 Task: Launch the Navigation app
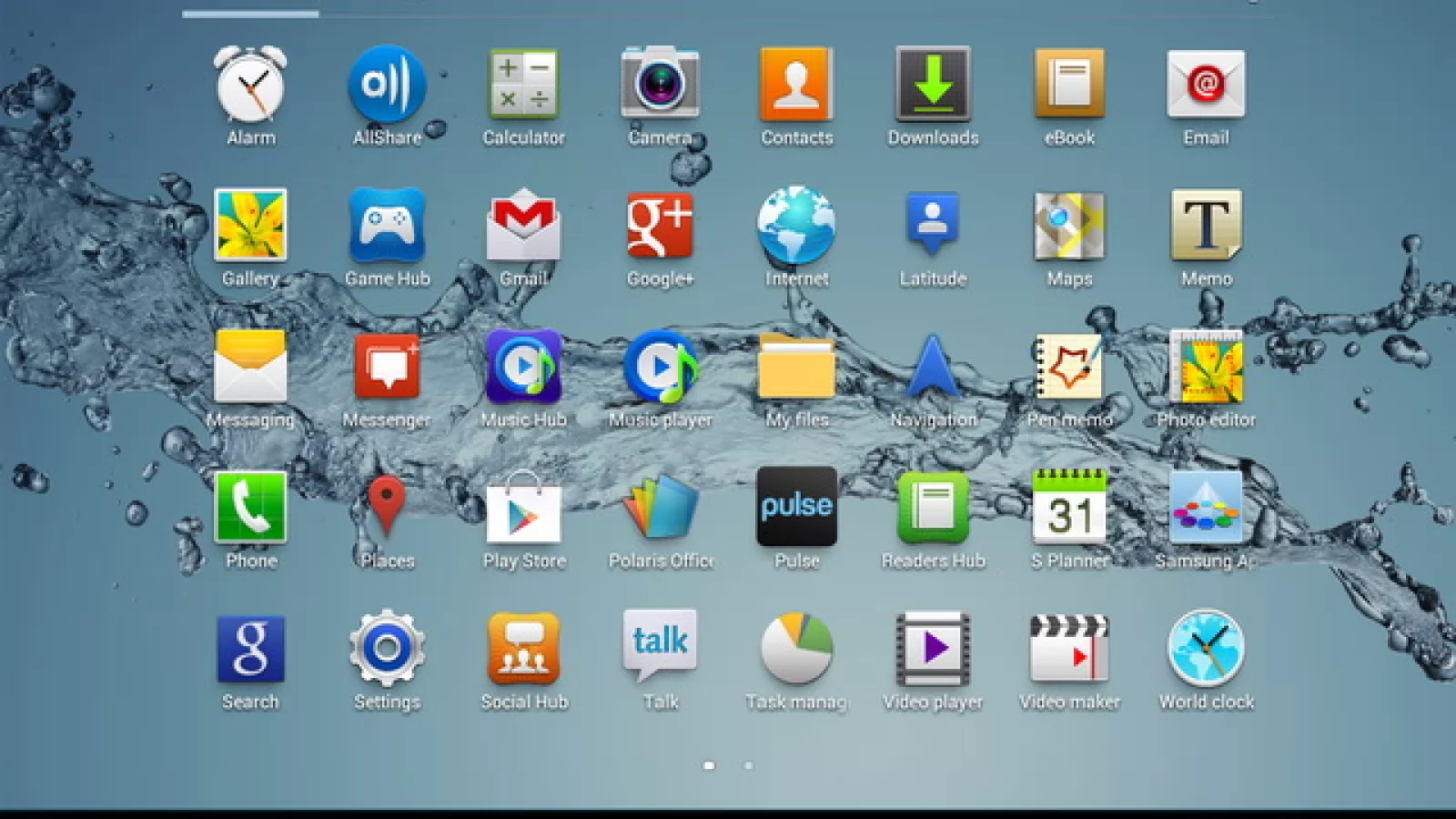(933, 366)
